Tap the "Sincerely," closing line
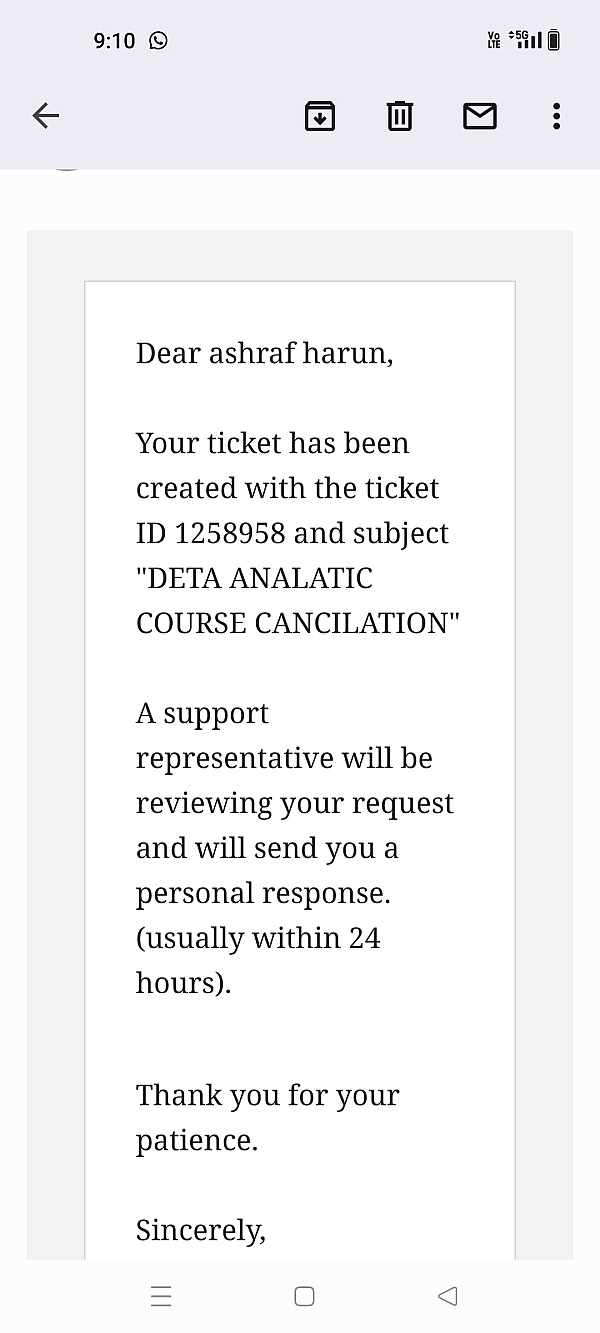 (201, 1230)
